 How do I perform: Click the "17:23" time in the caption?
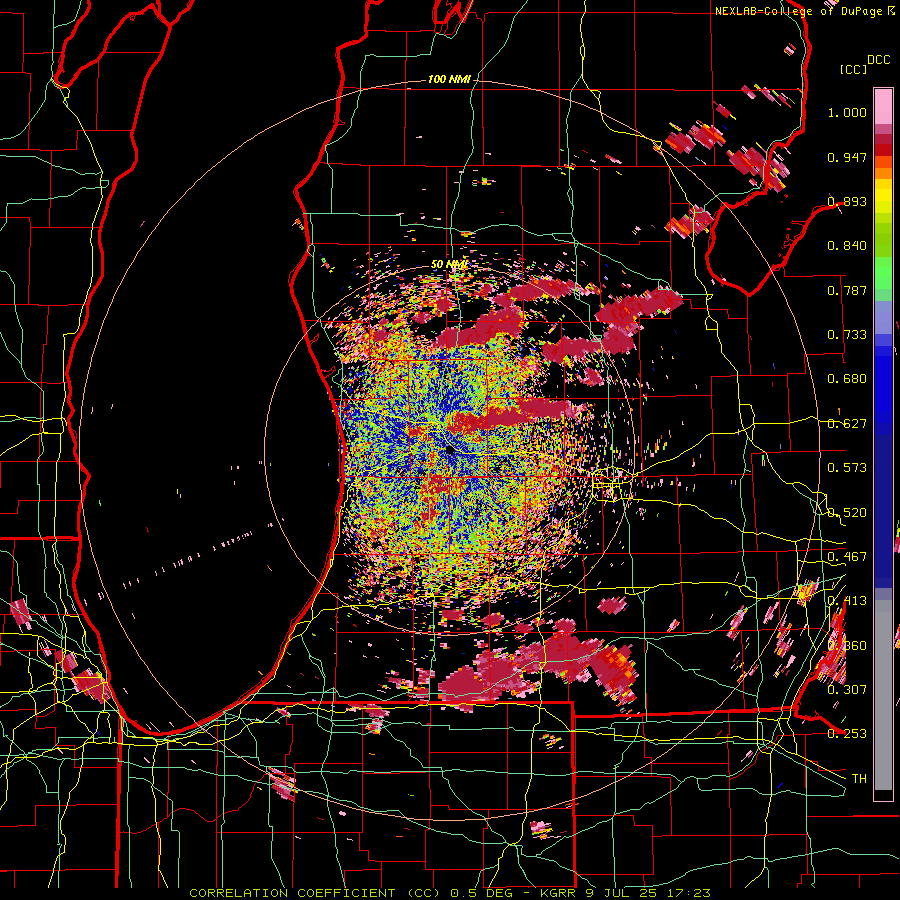coord(689,893)
